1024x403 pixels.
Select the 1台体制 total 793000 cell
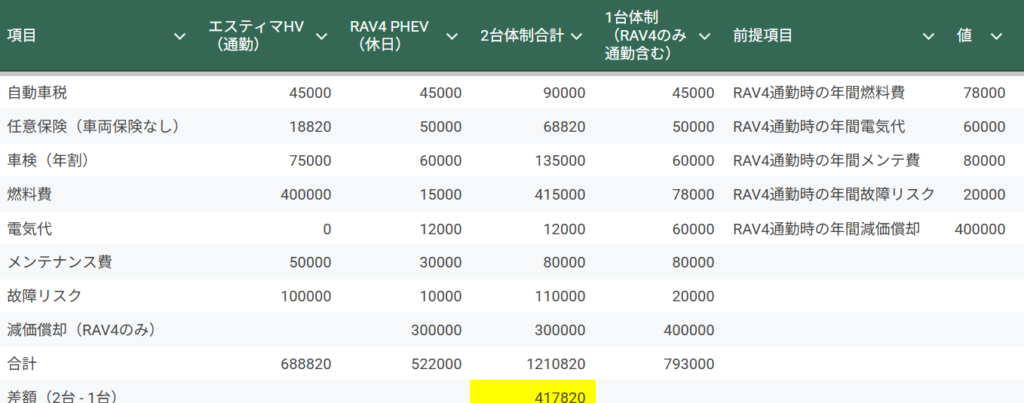pos(688,364)
